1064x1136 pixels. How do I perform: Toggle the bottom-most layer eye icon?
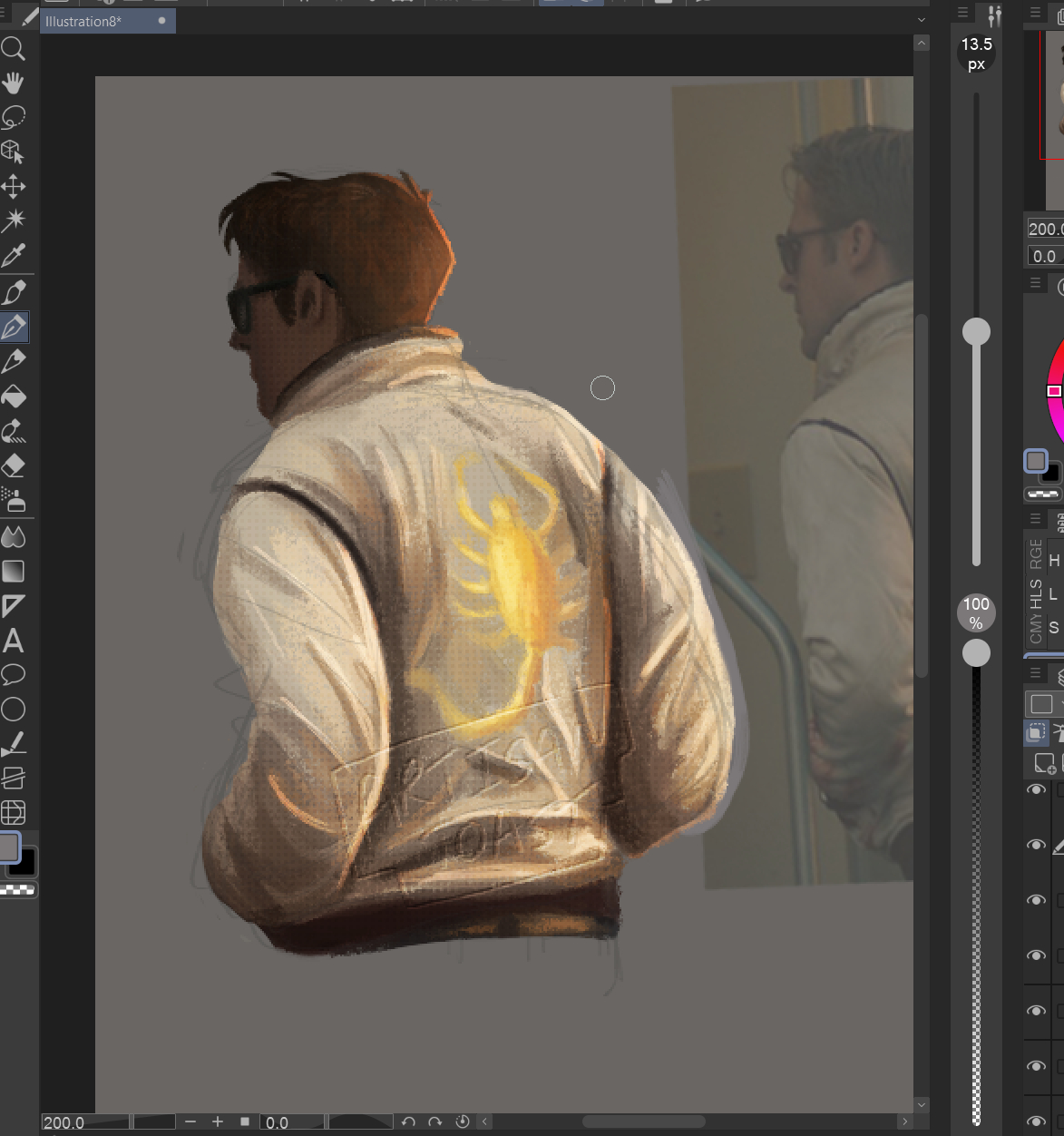1036,1121
